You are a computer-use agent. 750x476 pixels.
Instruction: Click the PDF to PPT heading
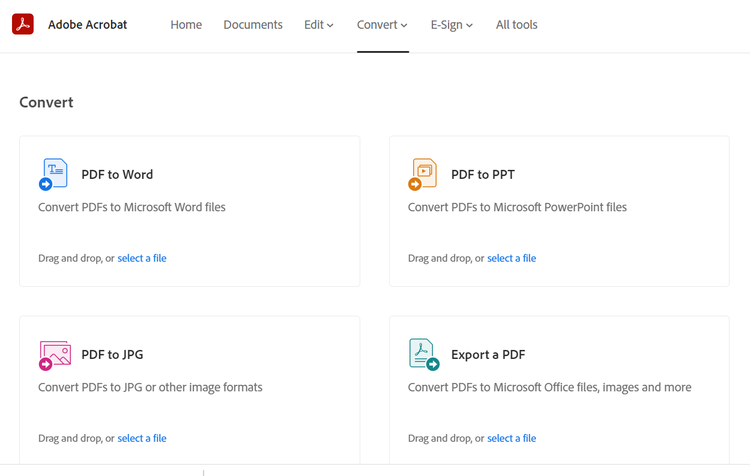coord(483,174)
